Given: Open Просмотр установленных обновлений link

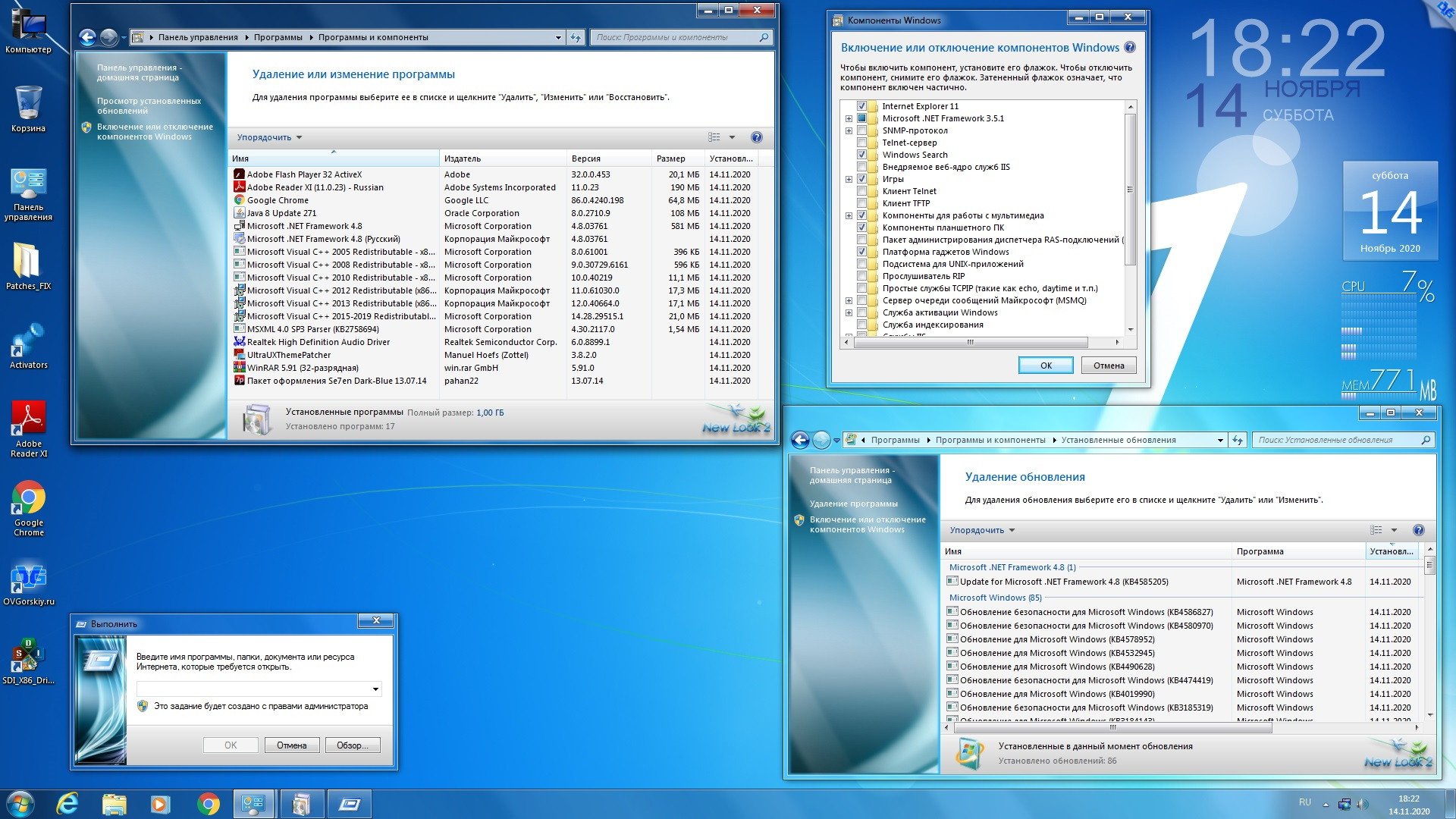Looking at the screenshot, I should pos(149,105).
